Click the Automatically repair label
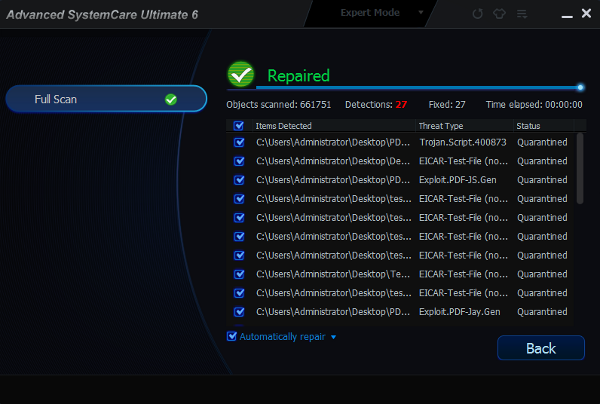Screen dimensions: 600x404 282,337
